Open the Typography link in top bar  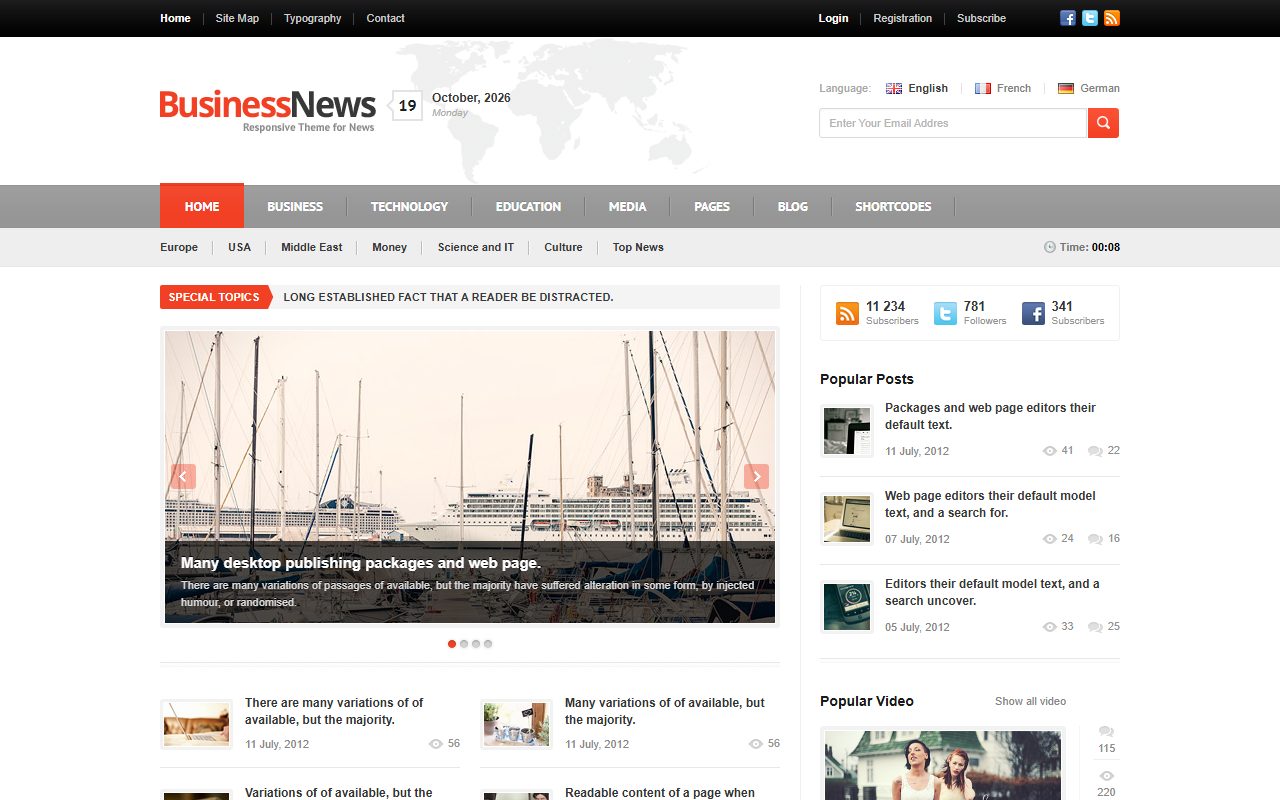pyautogui.click(x=312, y=18)
